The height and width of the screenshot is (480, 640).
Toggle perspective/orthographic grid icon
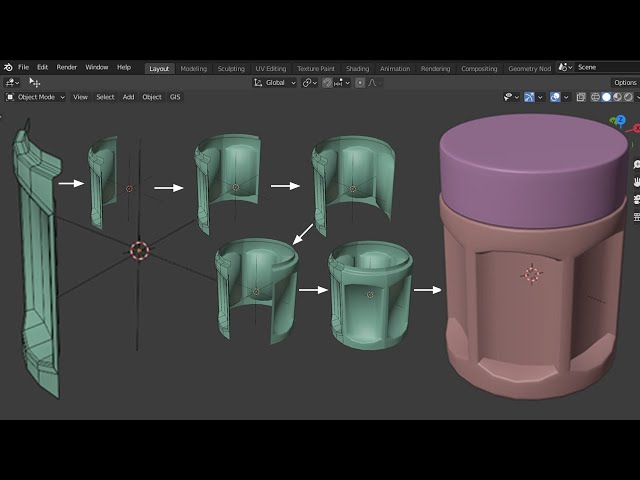[x=636, y=217]
